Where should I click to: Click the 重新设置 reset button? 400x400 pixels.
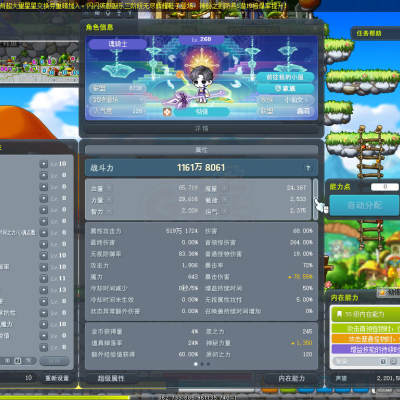tap(57, 378)
